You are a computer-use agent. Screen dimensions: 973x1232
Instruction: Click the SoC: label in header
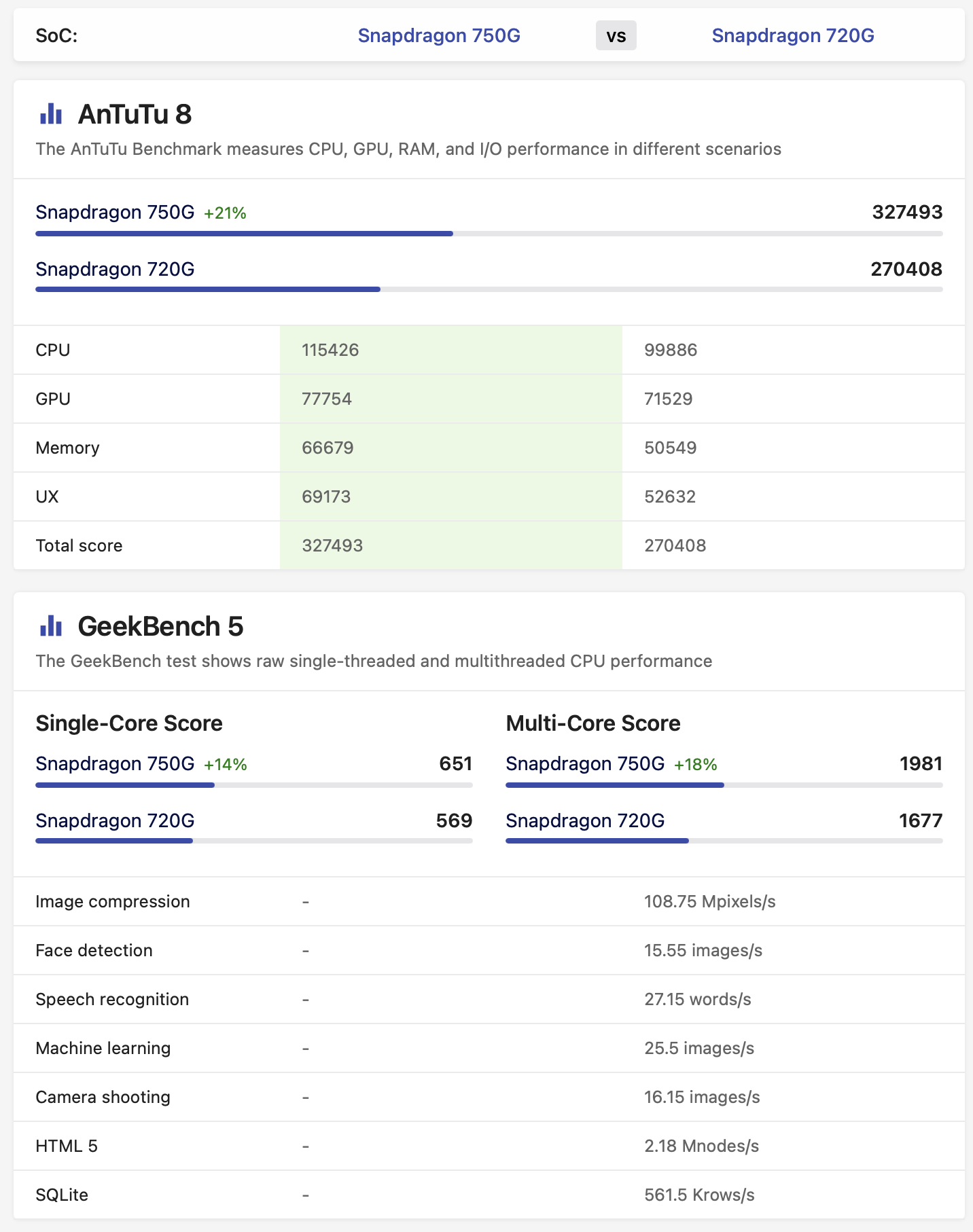(56, 35)
